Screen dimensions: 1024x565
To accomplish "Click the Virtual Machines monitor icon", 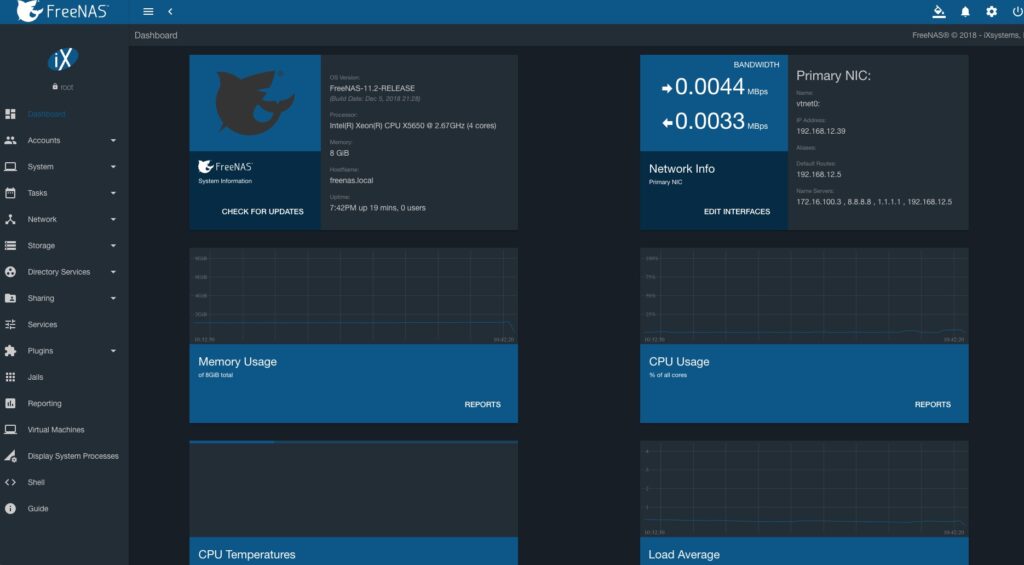I will pyautogui.click(x=10, y=430).
